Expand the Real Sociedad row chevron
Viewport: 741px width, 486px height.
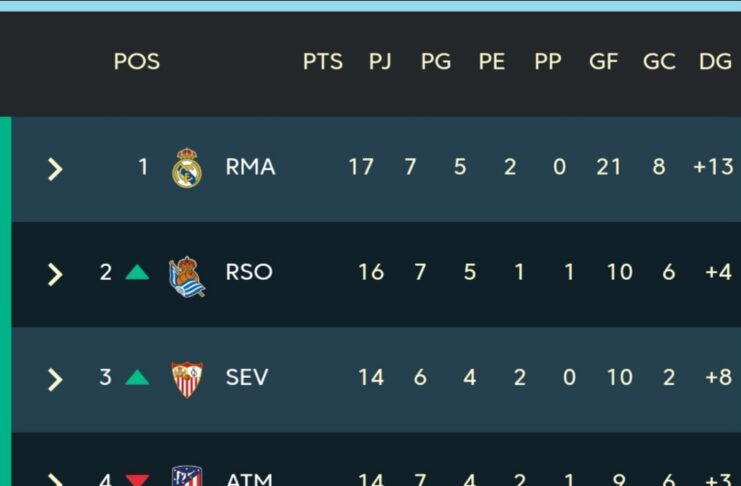[55, 274]
